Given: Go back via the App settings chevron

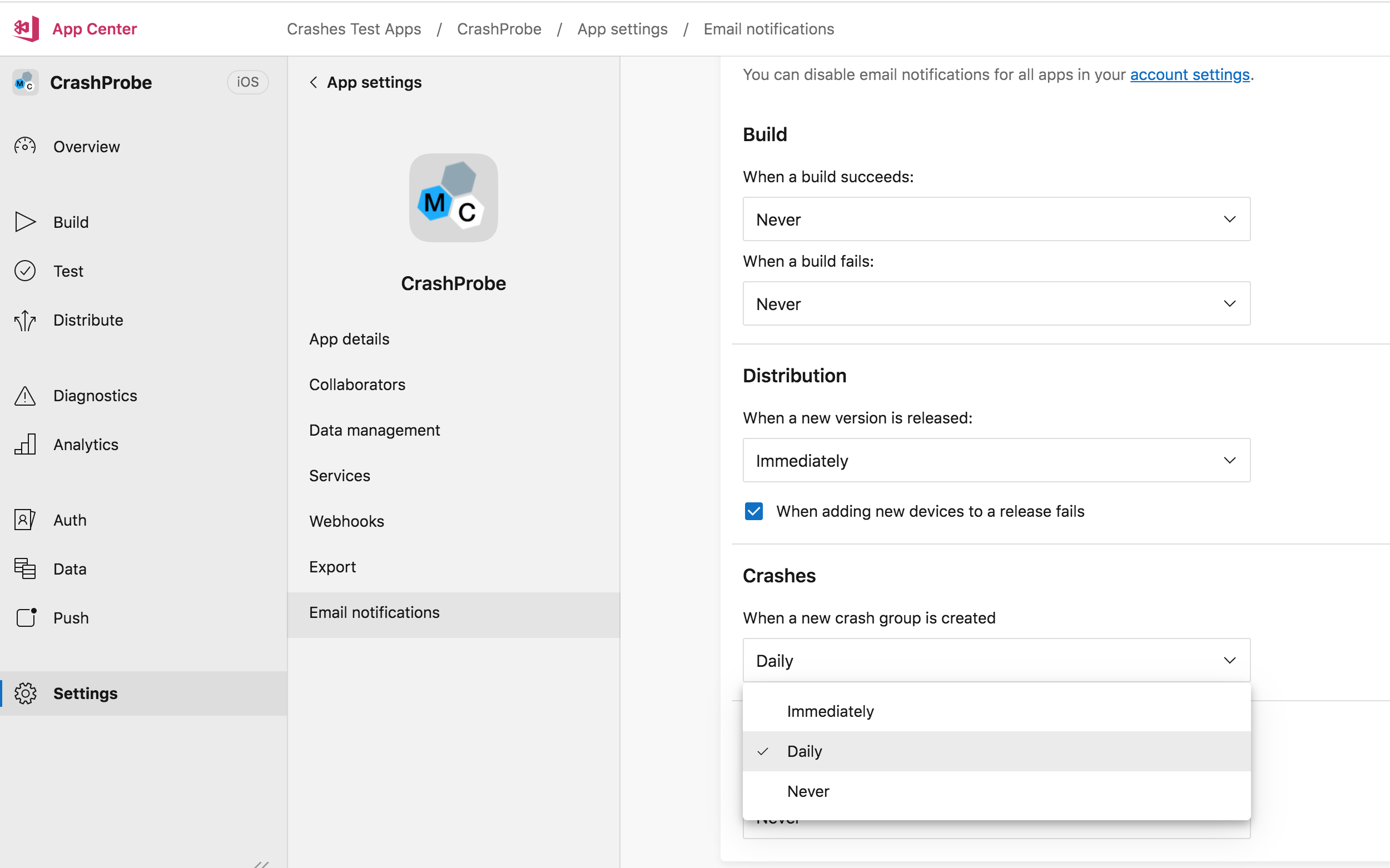Looking at the screenshot, I should pos(314,82).
